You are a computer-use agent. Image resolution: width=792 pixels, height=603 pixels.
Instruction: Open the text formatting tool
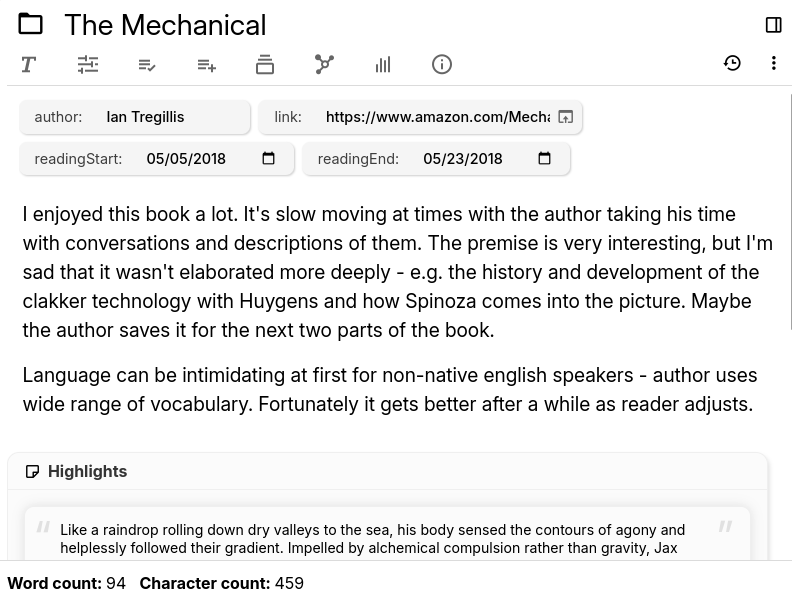point(28,65)
